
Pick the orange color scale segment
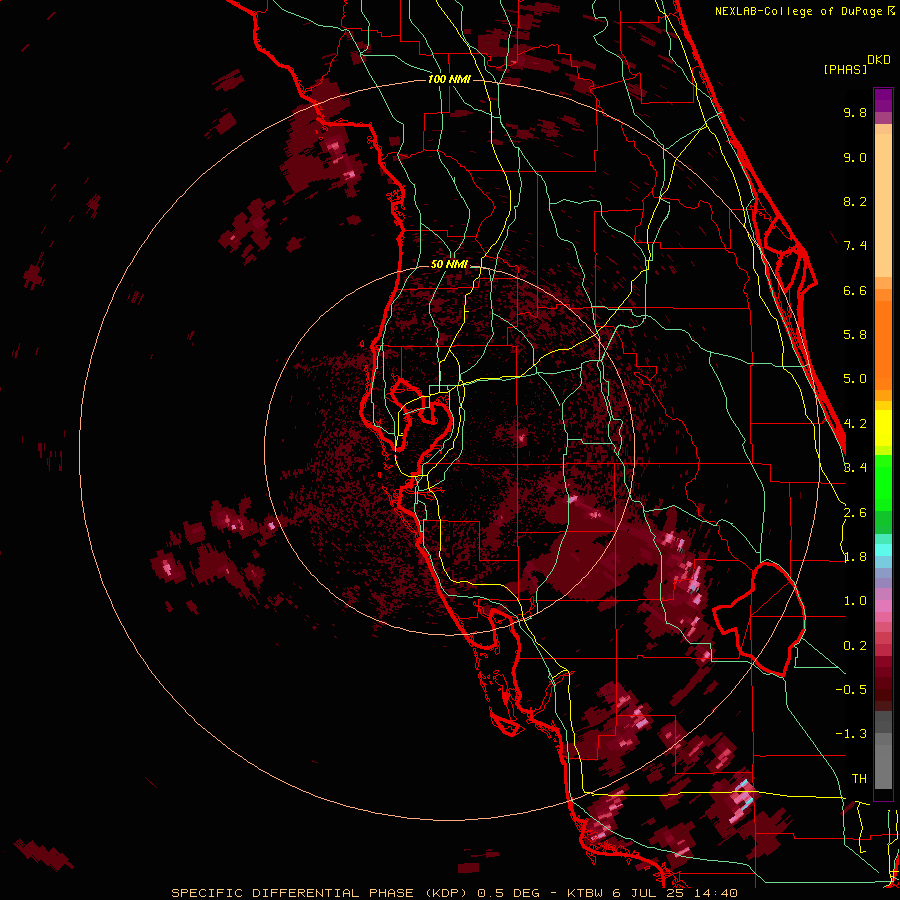(x=883, y=344)
